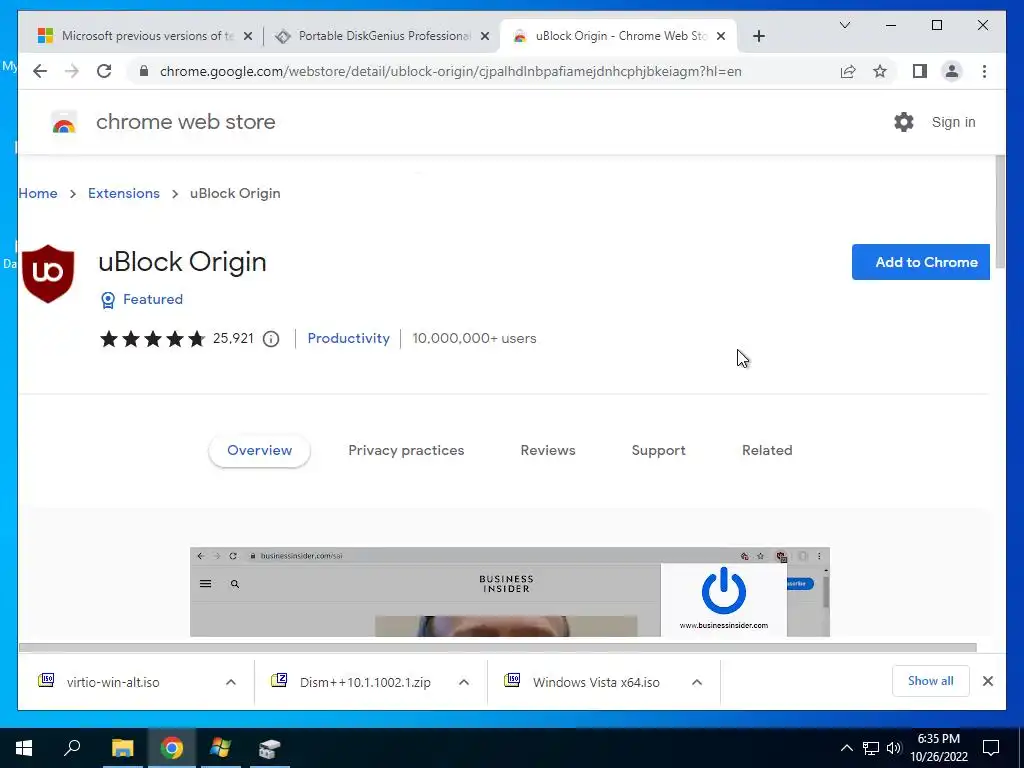This screenshot has width=1024, height=768.
Task: Click the address bar URL field
Action: pos(451,71)
